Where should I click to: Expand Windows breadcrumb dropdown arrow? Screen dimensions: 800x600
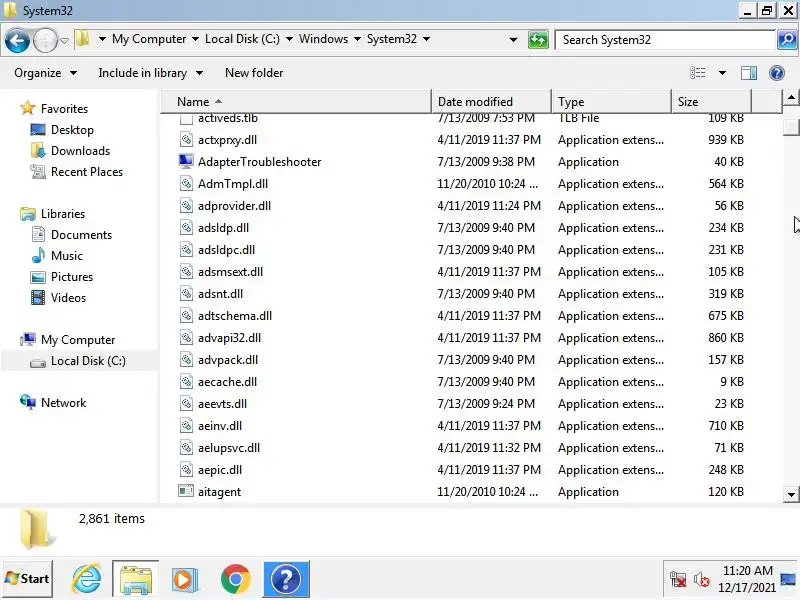(357, 39)
